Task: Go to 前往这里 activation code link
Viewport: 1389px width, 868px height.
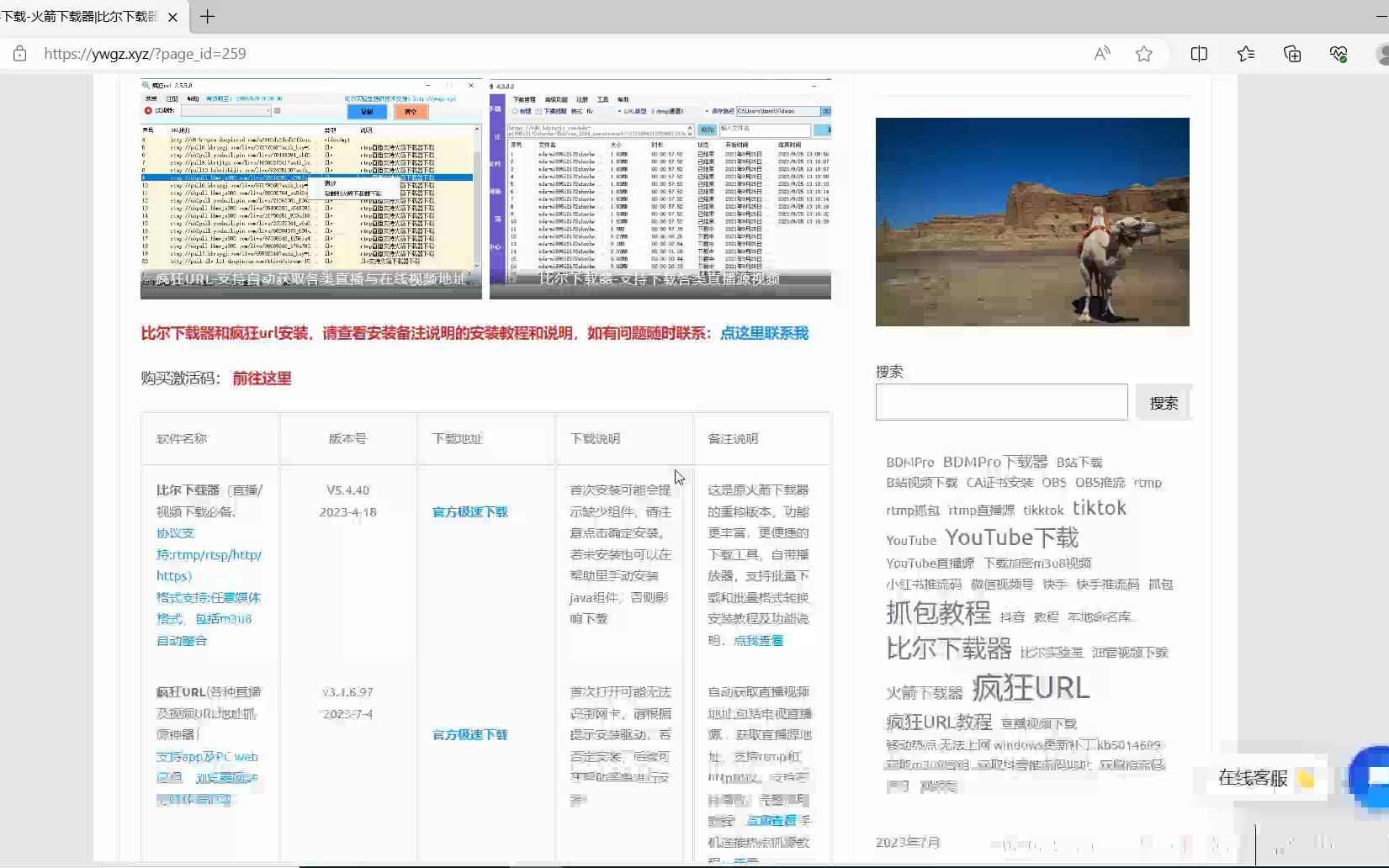Action: coord(262,378)
